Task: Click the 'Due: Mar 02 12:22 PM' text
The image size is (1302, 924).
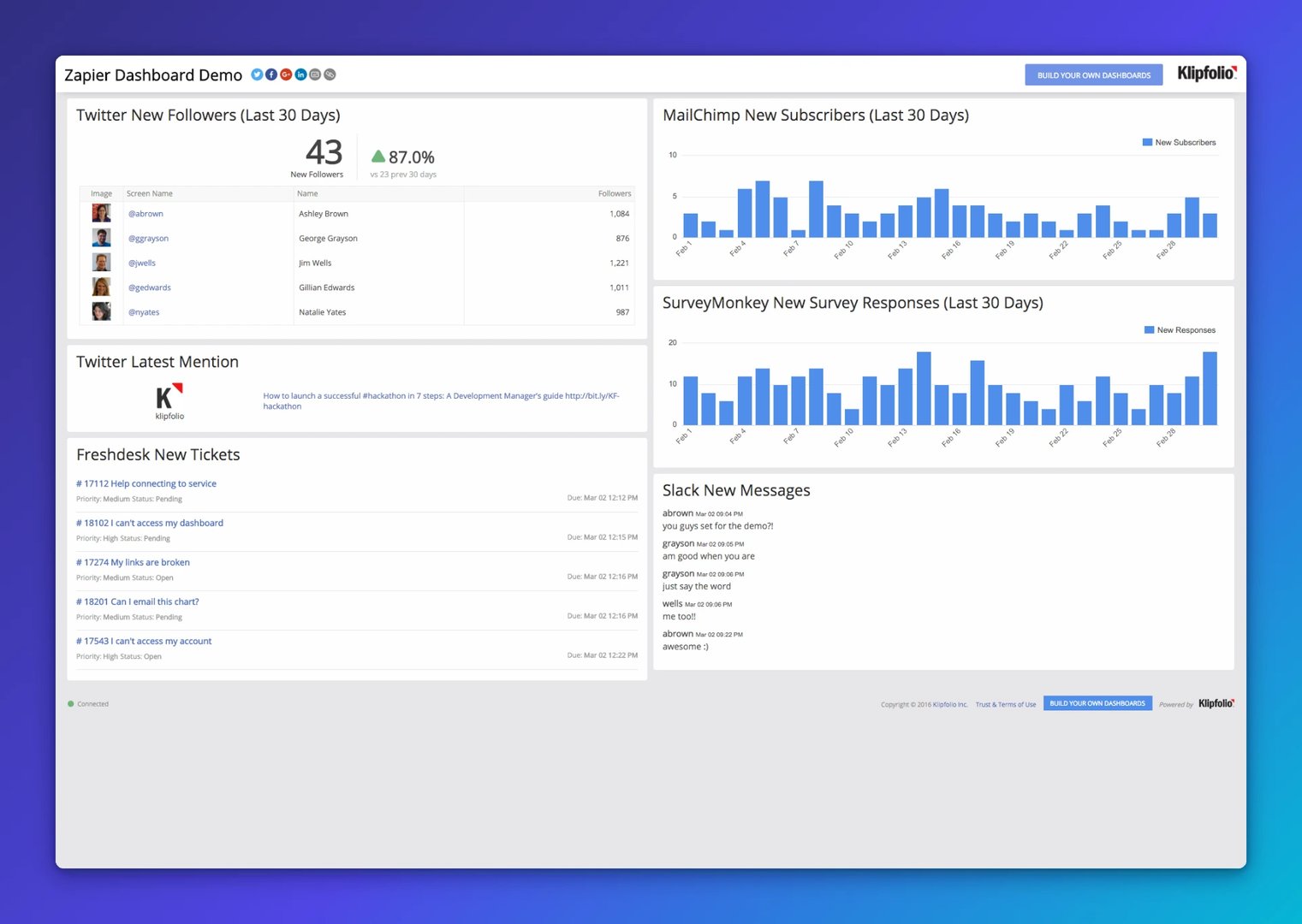Action: coord(603,655)
